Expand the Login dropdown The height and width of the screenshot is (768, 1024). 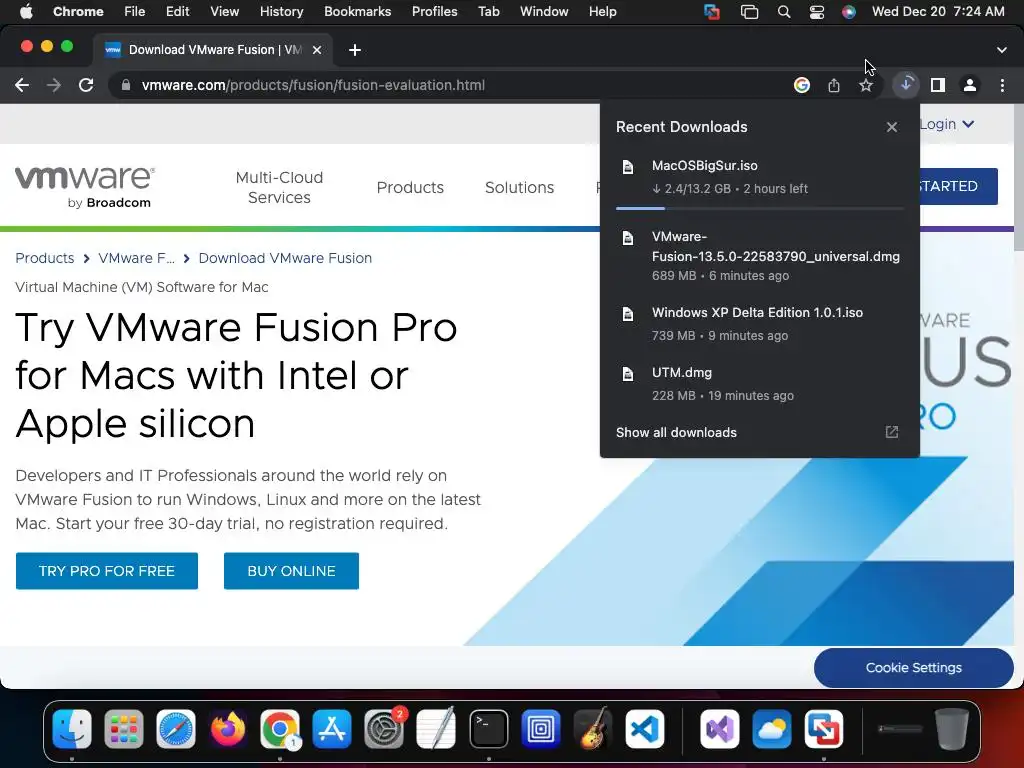947,124
